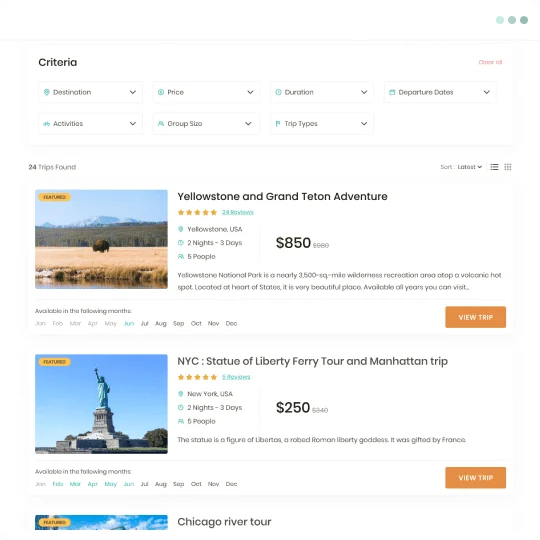Click the Trip Types flag icon
The image size is (540, 540).
tap(278, 123)
